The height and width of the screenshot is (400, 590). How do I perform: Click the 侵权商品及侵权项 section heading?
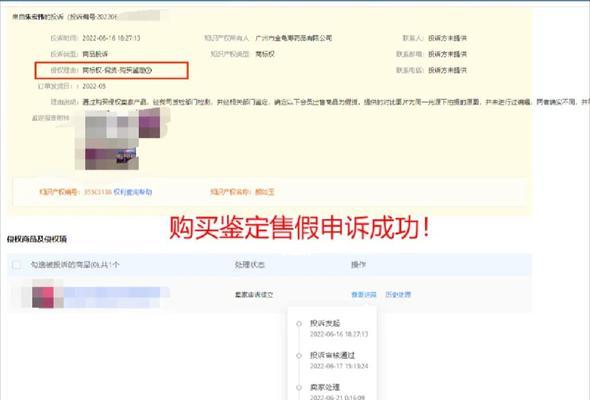(37, 239)
